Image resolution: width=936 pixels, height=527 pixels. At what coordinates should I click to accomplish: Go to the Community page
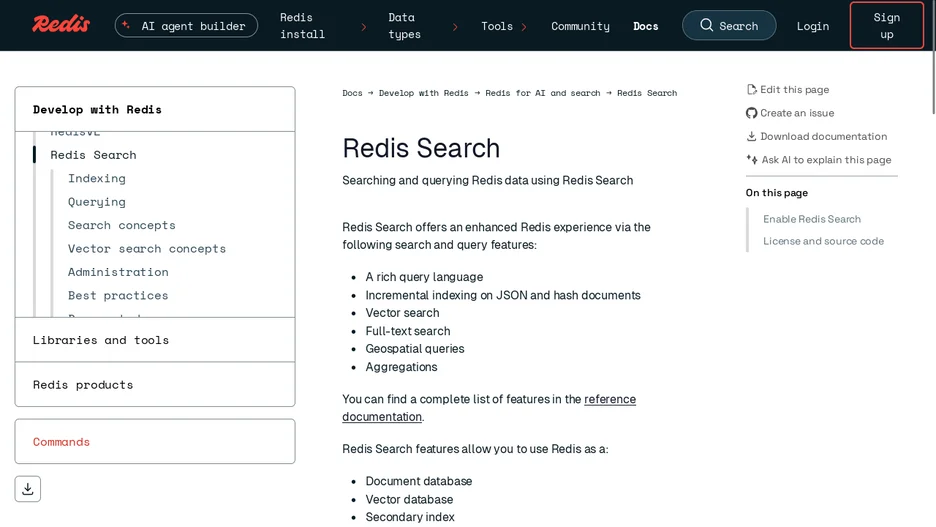[580, 26]
